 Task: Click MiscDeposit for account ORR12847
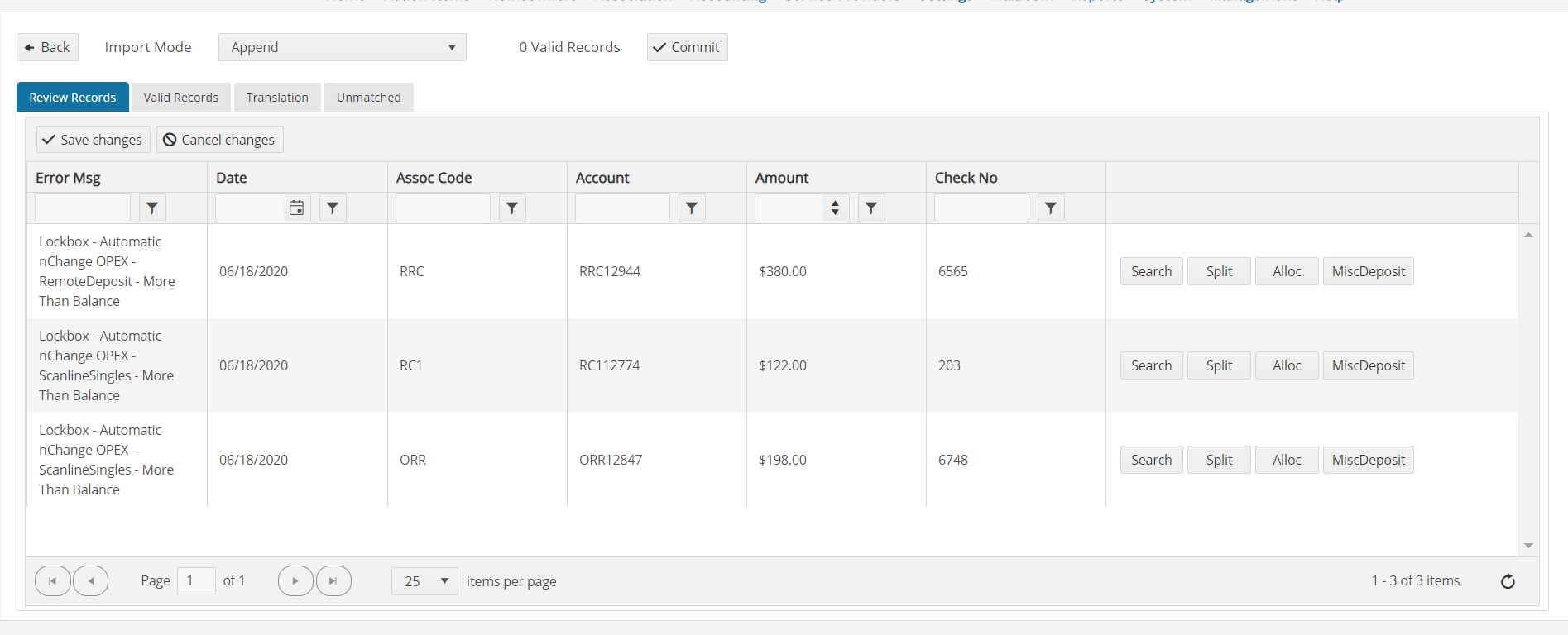point(1369,460)
